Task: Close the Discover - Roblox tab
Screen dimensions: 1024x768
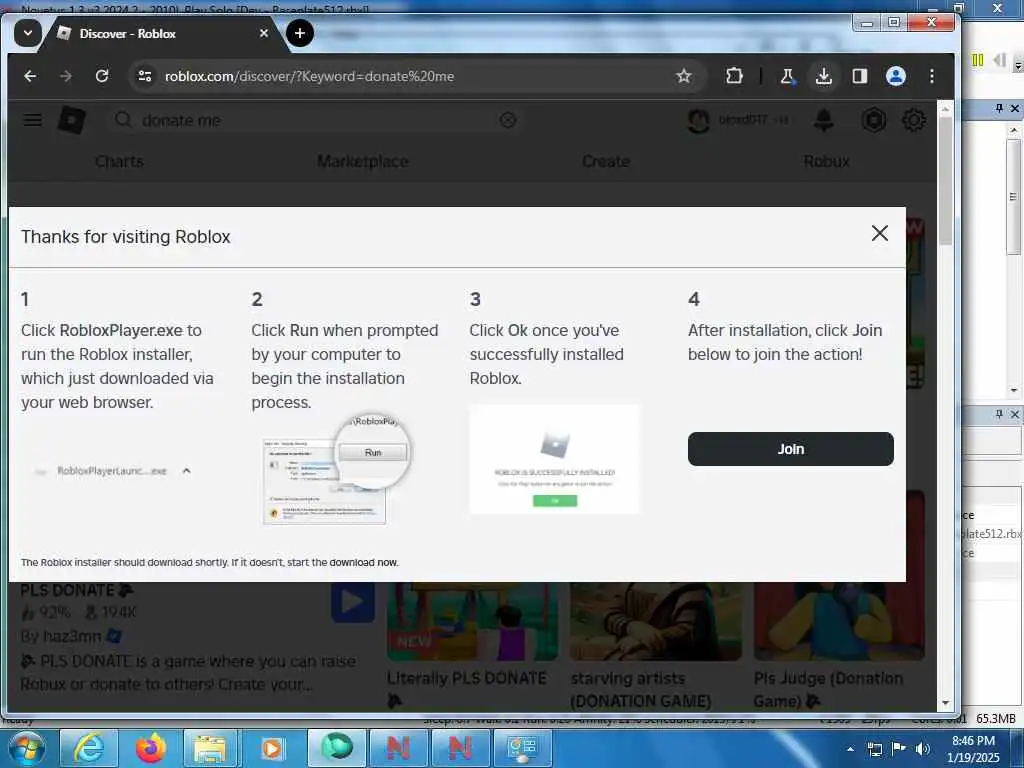Action: point(264,33)
